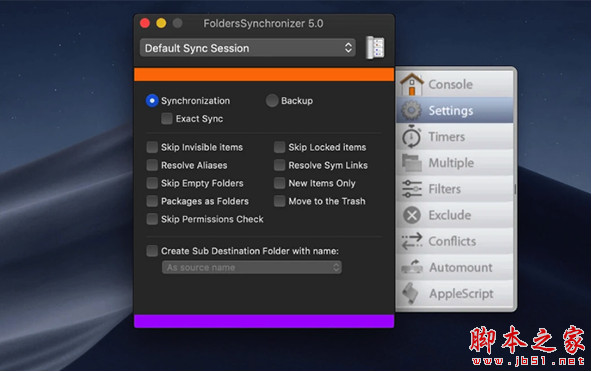Viewport: 596px width, 372px height.
Task: Minimize the FoldersSynchronizer window
Action: coord(161,23)
